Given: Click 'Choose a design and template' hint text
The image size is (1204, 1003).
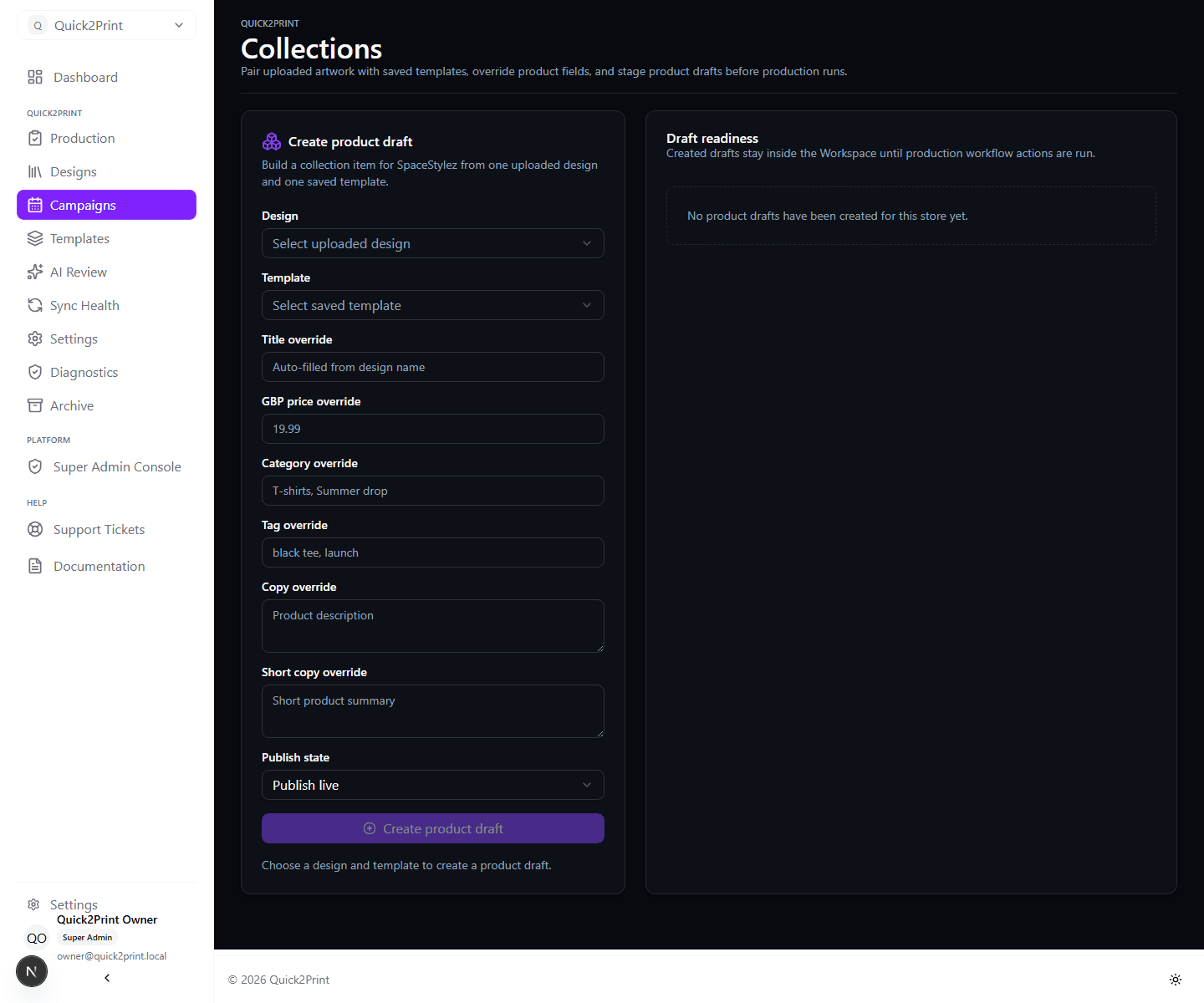Looking at the screenshot, I should [x=406, y=865].
